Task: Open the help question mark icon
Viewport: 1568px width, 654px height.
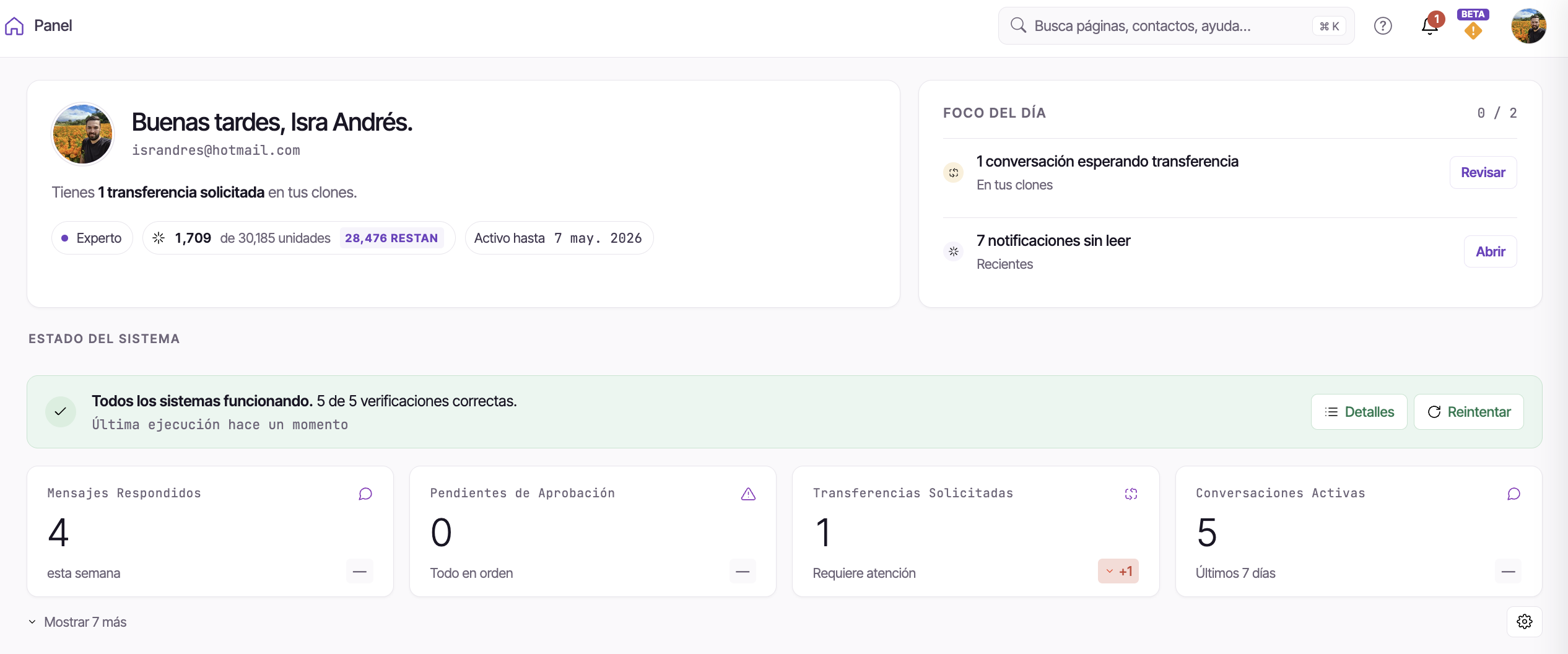Action: coord(1383,26)
